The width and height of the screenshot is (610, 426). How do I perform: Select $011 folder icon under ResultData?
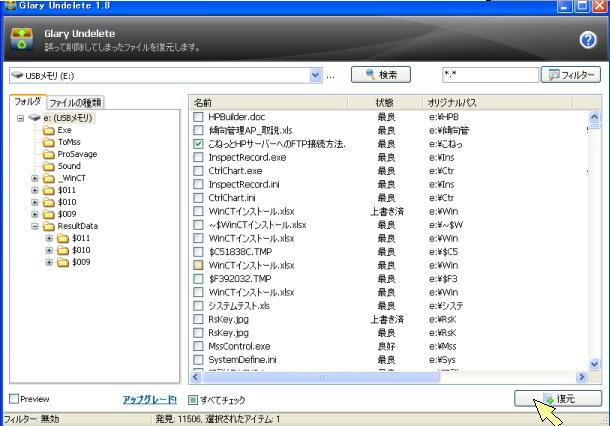[x=63, y=238]
